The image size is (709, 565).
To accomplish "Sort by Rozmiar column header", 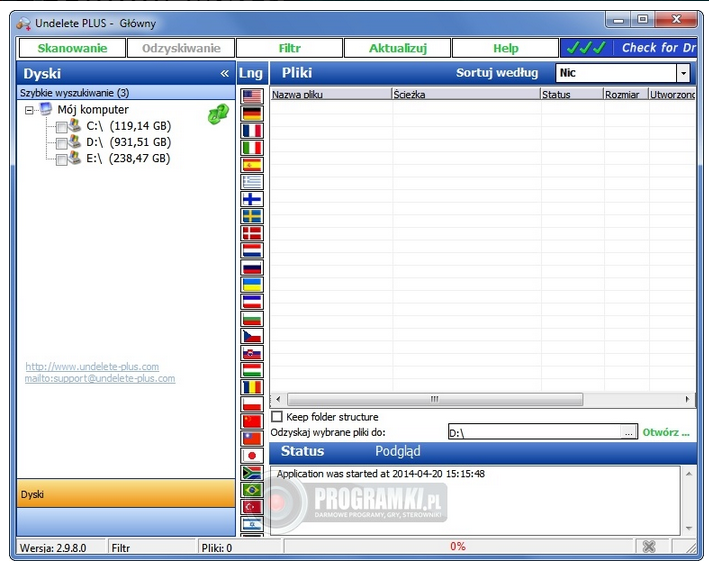I will tap(626, 94).
